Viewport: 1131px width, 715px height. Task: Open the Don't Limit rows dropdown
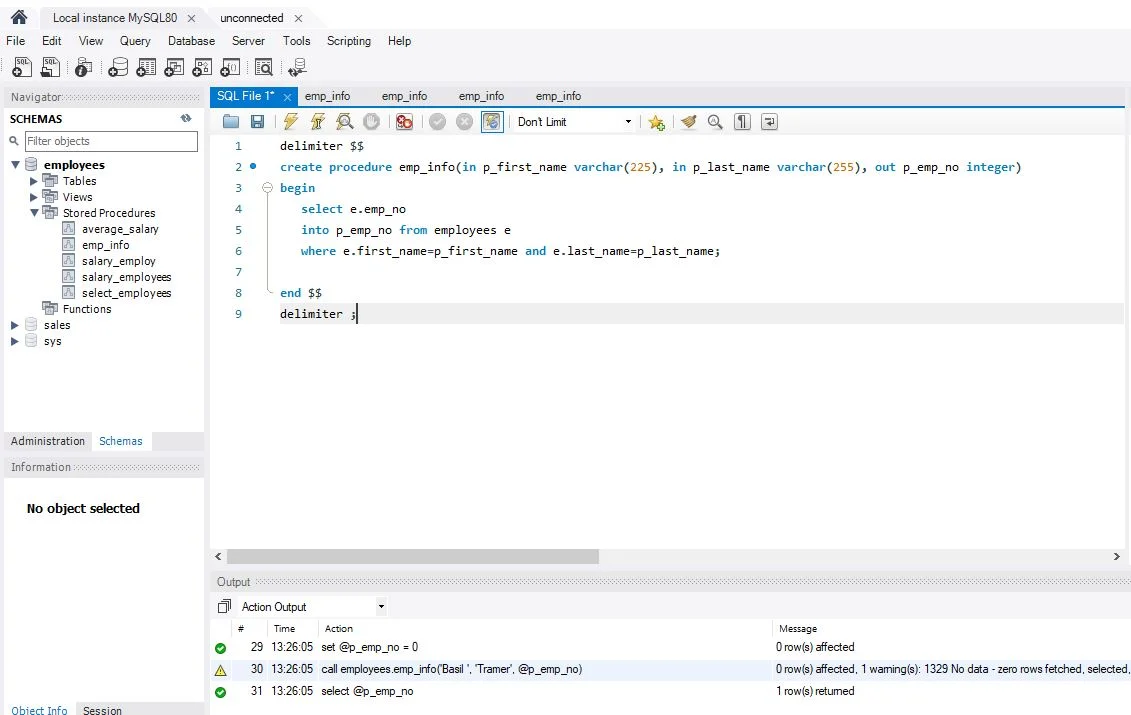tap(574, 122)
